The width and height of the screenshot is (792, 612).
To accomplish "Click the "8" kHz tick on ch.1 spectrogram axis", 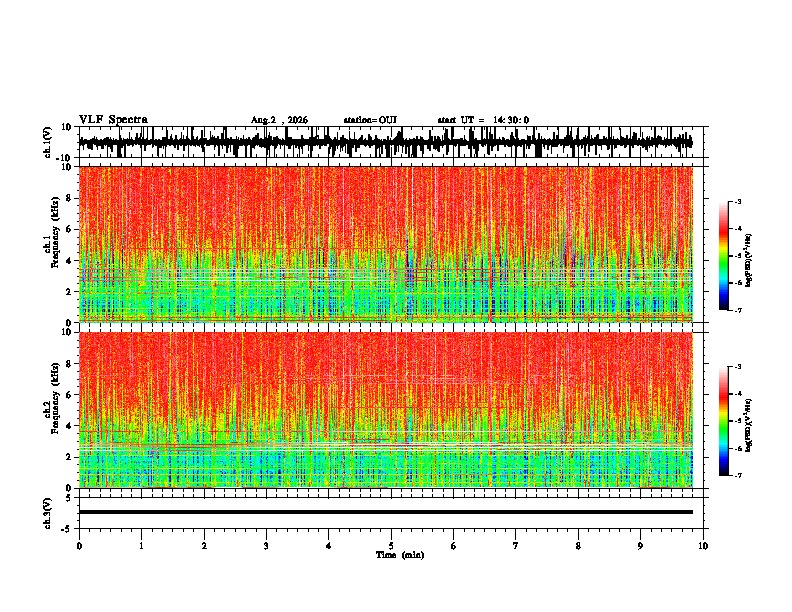I will [70, 198].
